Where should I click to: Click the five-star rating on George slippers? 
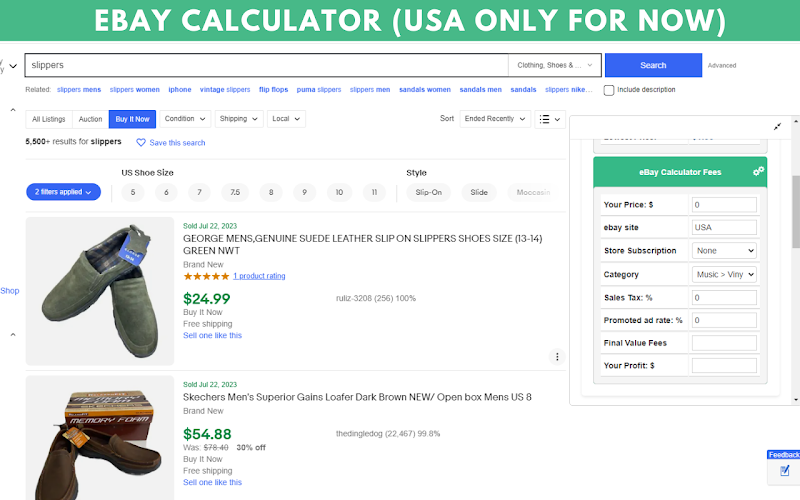click(x=206, y=276)
